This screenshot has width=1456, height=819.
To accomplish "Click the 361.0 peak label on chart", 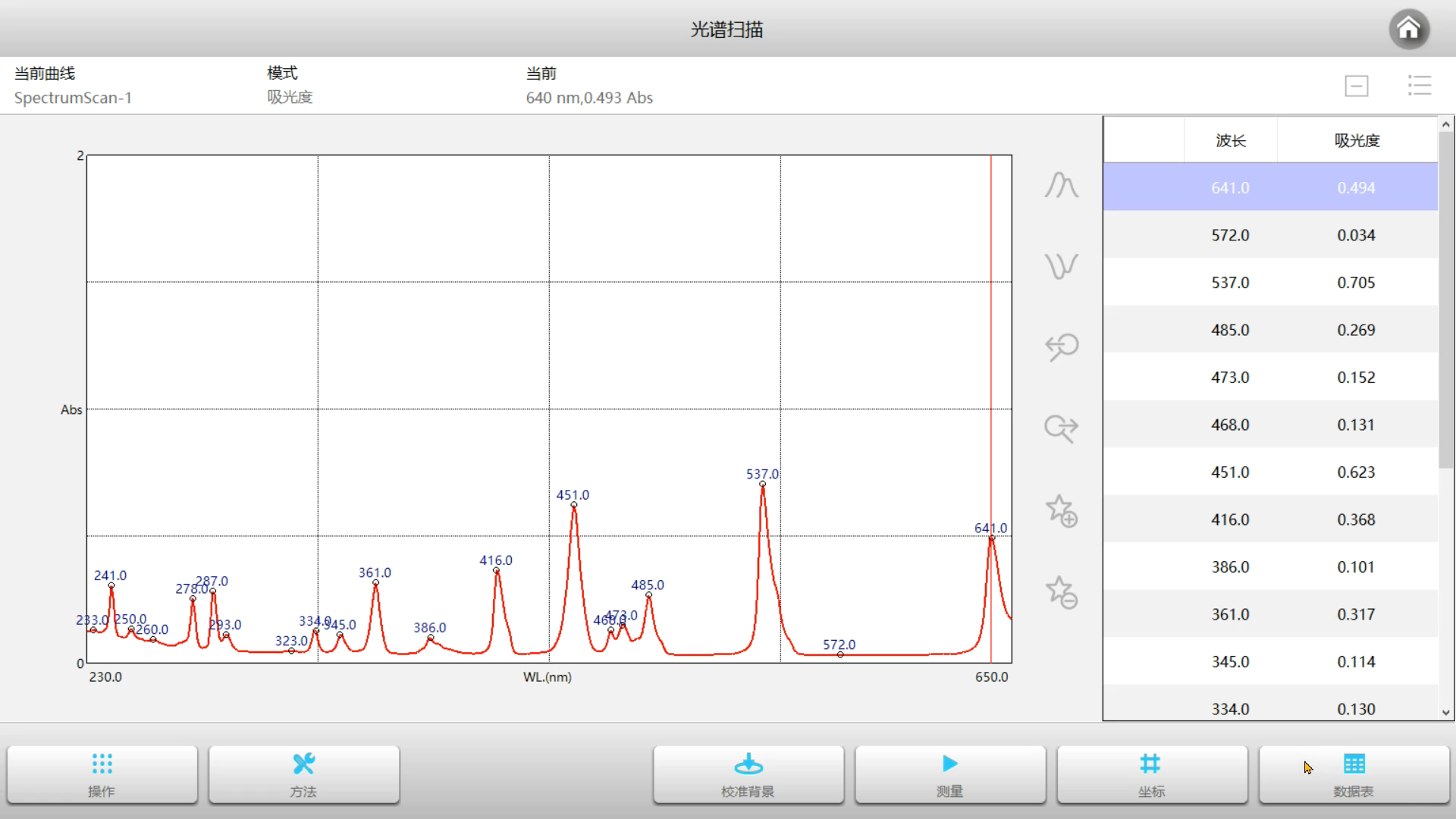I will pyautogui.click(x=375, y=573).
